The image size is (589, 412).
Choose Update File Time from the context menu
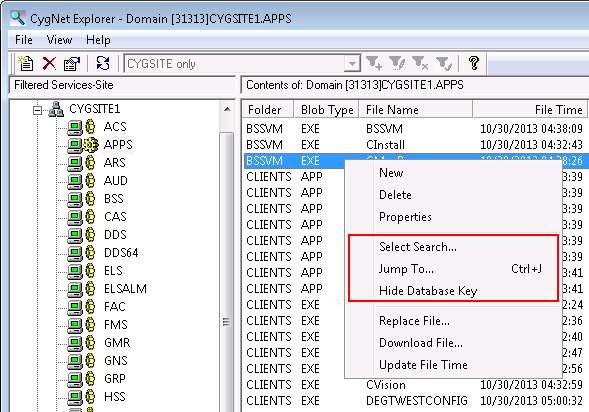pyautogui.click(x=453, y=365)
